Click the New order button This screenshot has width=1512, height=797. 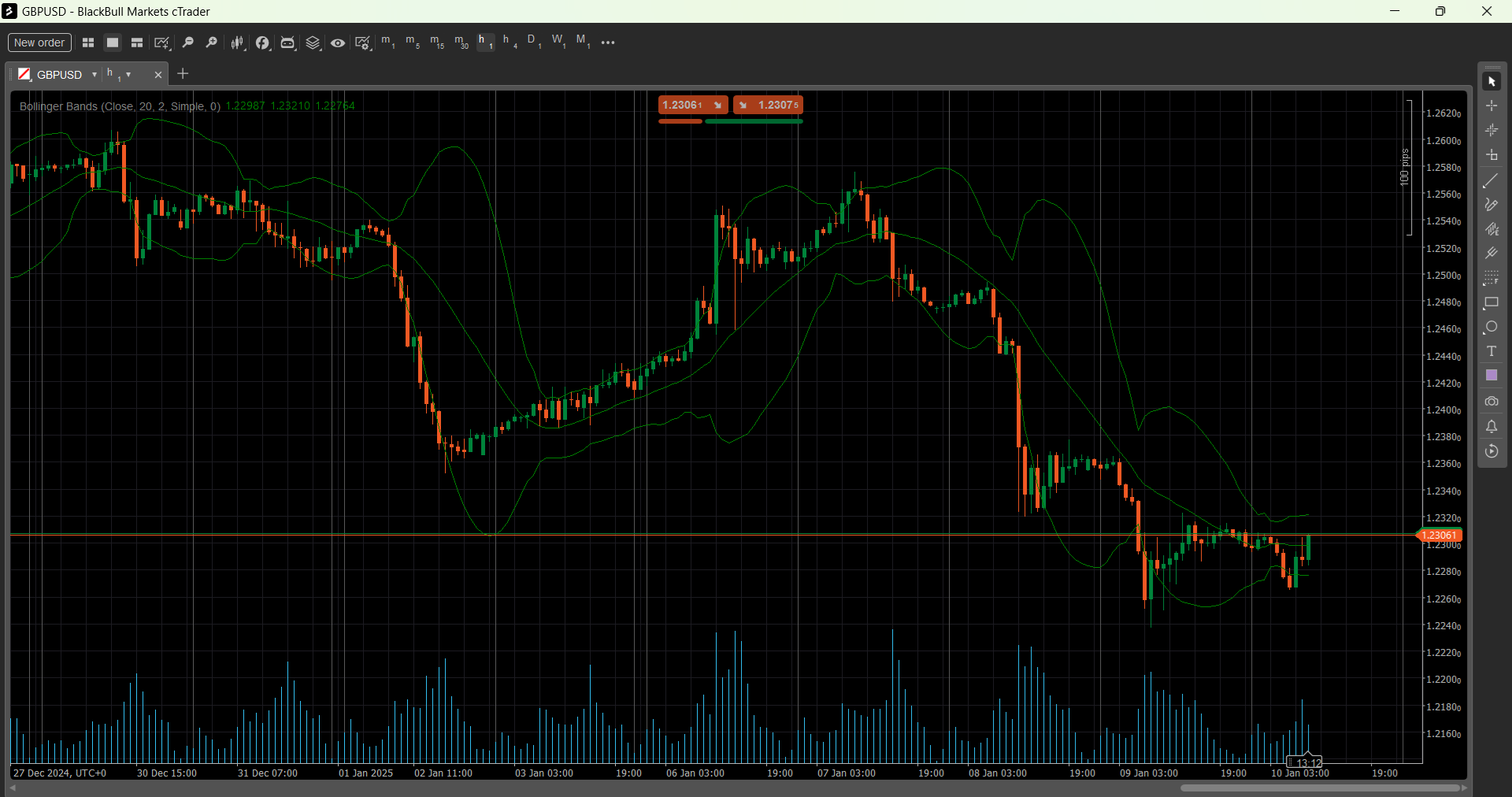(39, 43)
